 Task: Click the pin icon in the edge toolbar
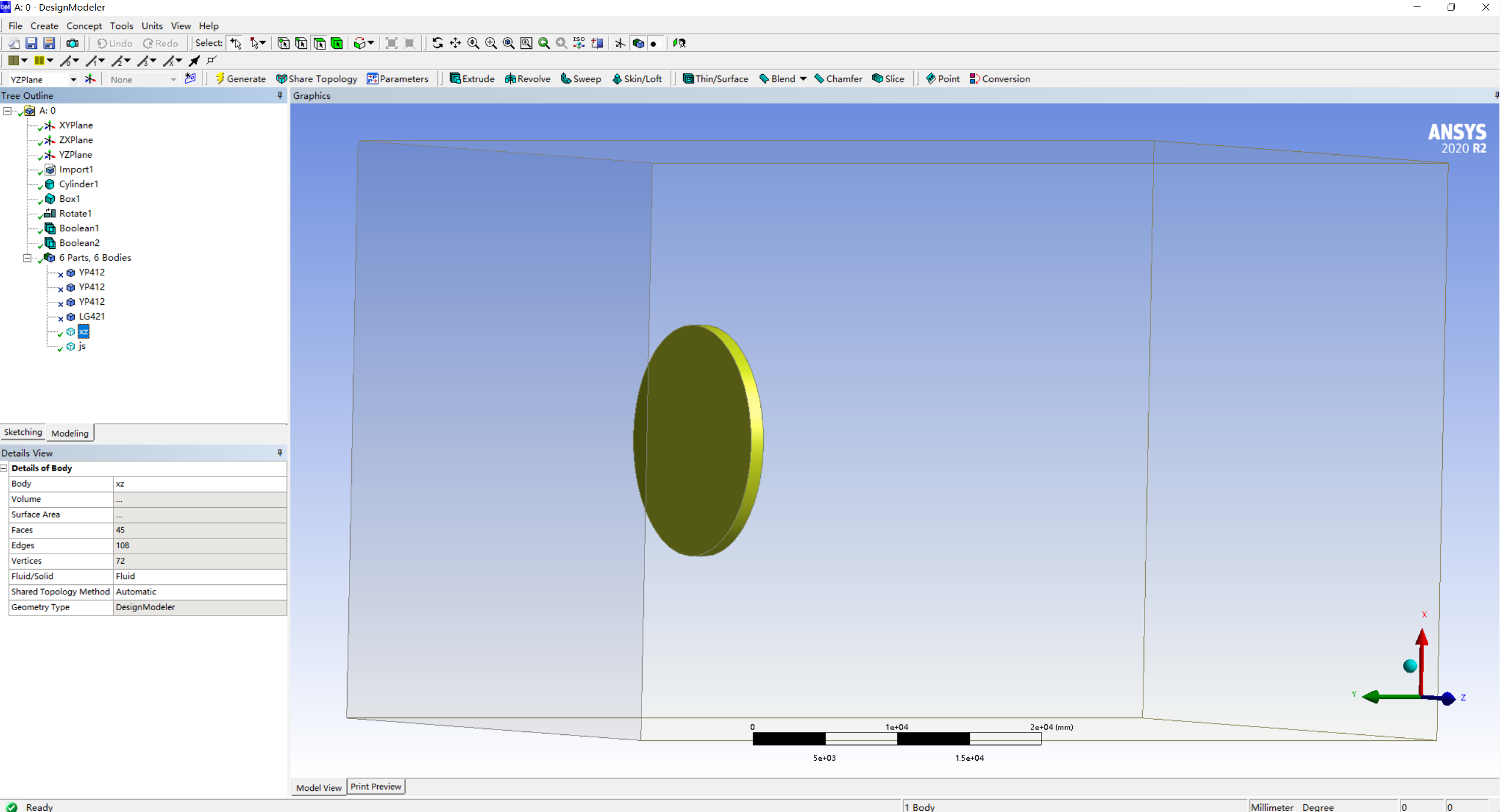pos(194,61)
